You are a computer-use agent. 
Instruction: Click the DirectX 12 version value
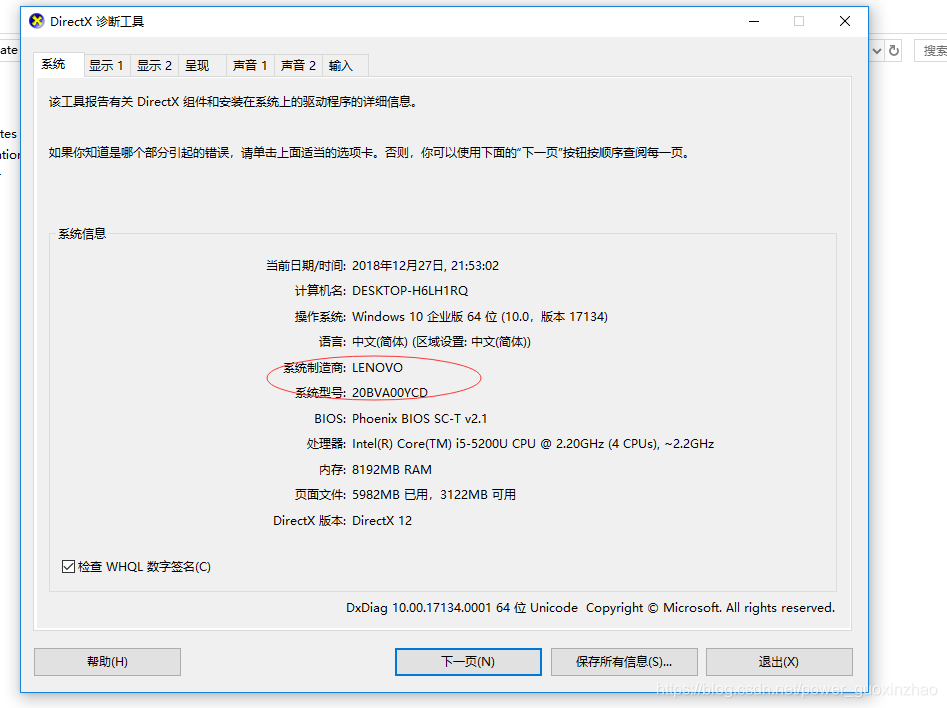(382, 521)
